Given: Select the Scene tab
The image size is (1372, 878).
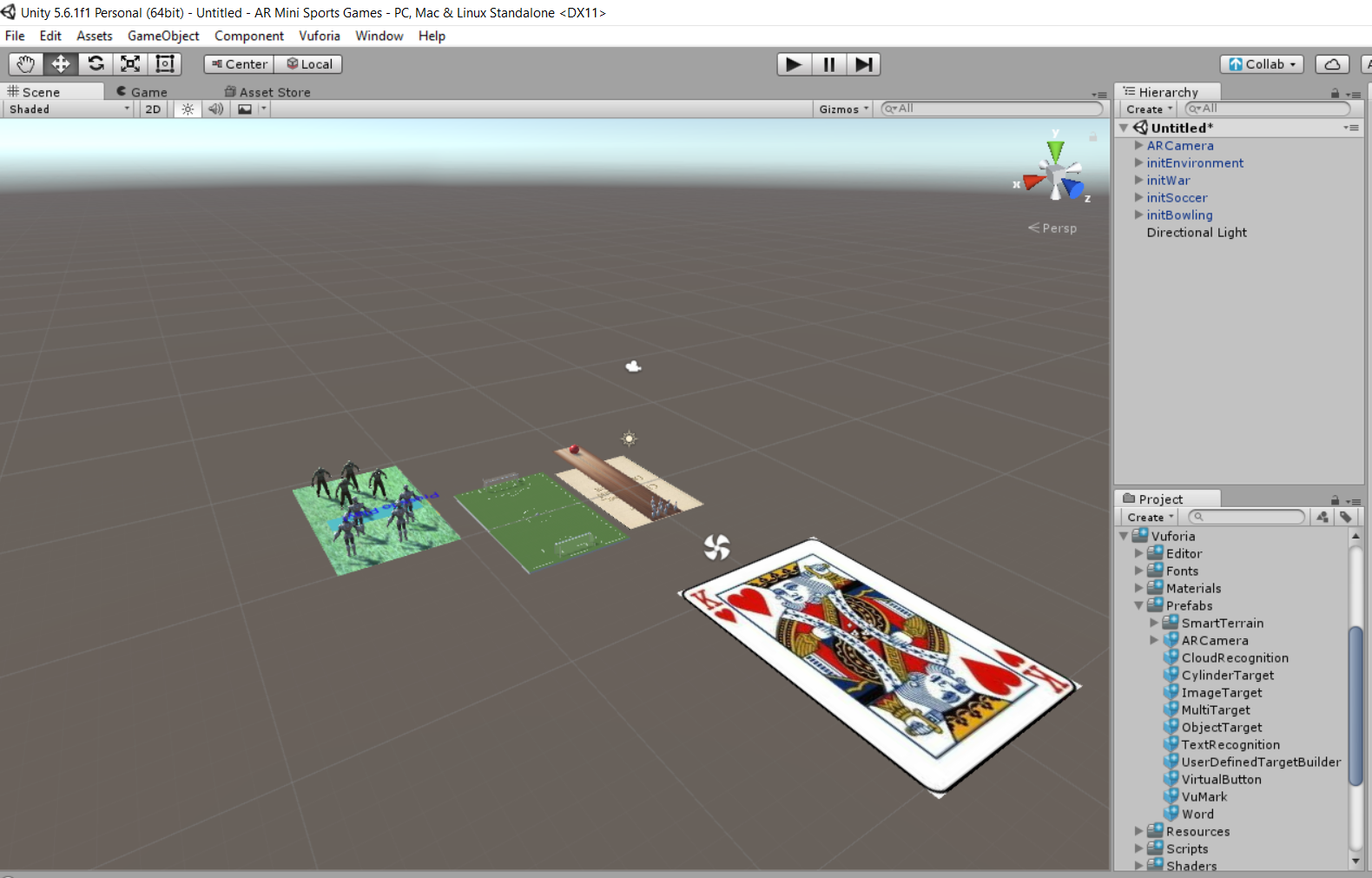Looking at the screenshot, I should (52, 92).
